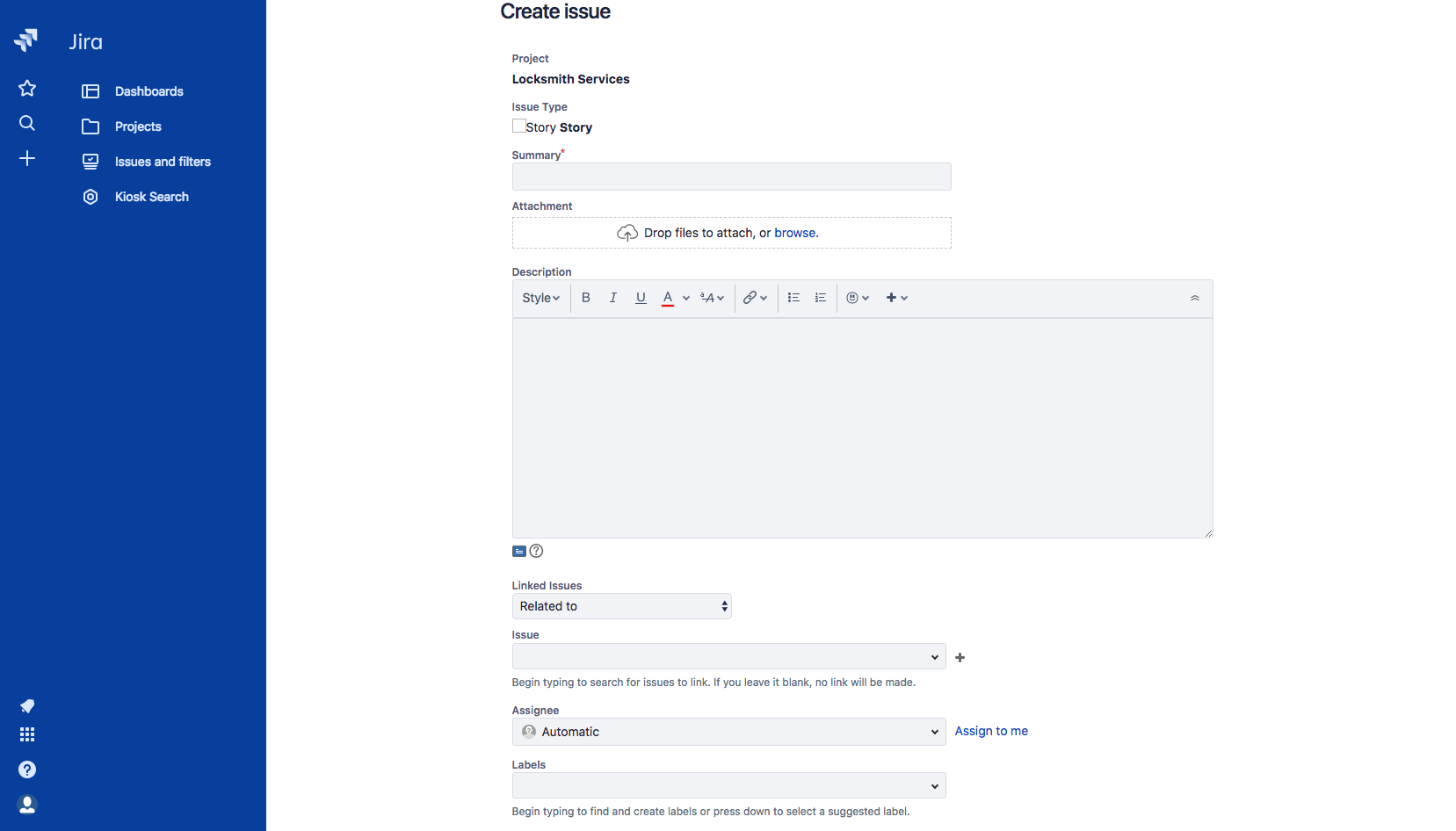Click the browse link for attachments
Screen dimensions: 1456x831
click(x=795, y=233)
